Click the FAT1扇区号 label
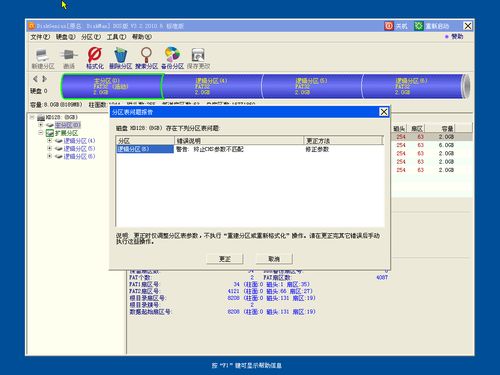This screenshot has width=500, height=375. (145, 284)
